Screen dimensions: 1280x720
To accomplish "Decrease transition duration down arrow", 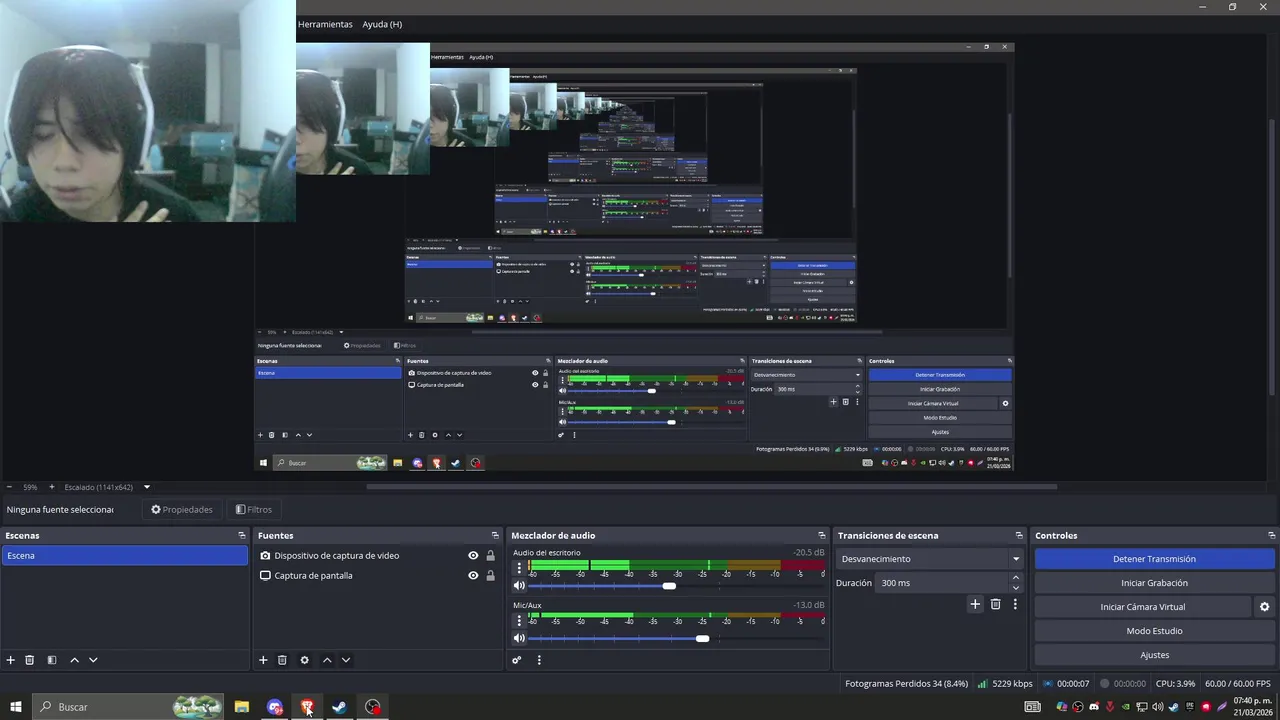I will coord(1016,588).
